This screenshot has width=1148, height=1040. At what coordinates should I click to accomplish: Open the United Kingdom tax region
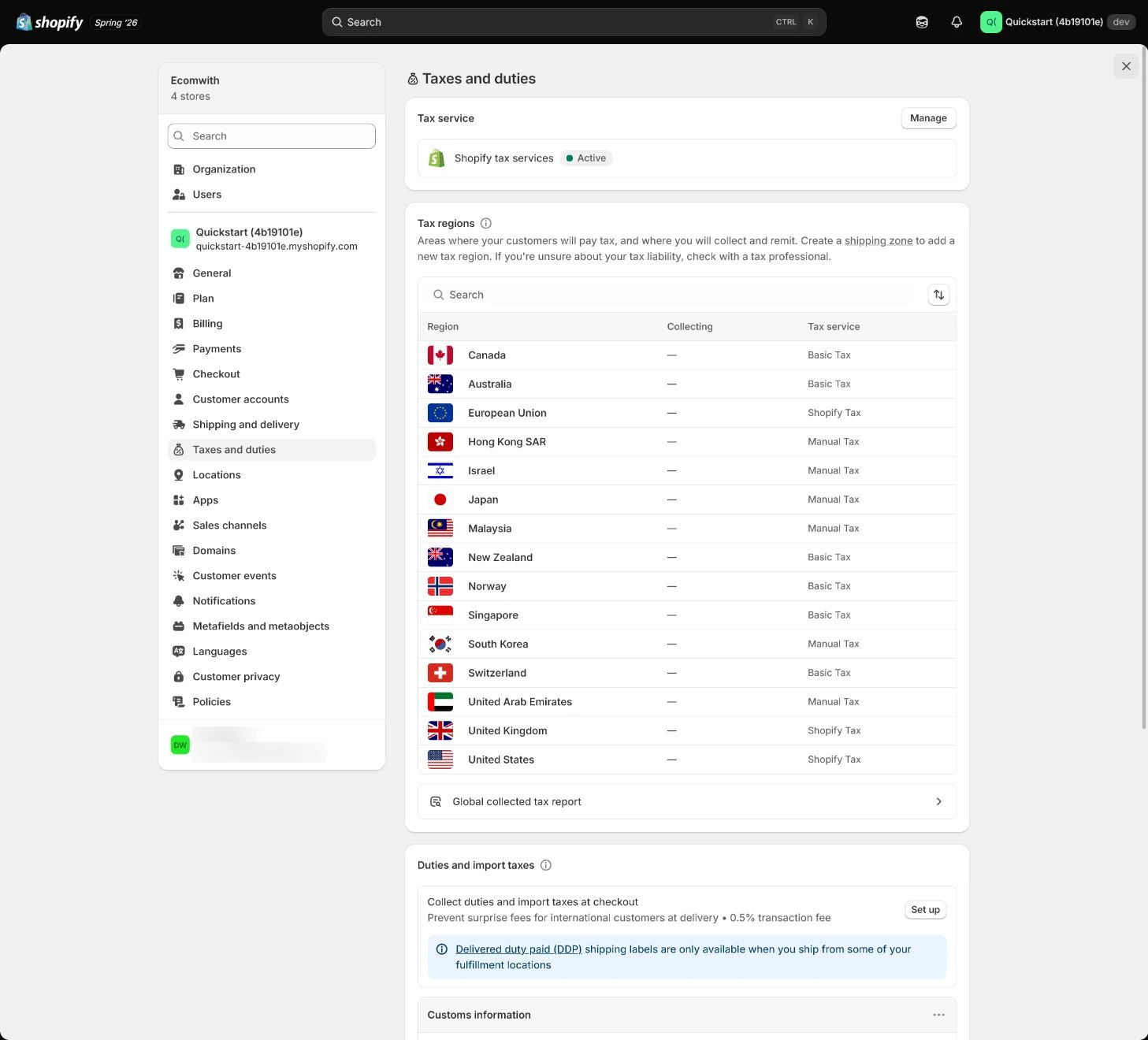(x=686, y=731)
